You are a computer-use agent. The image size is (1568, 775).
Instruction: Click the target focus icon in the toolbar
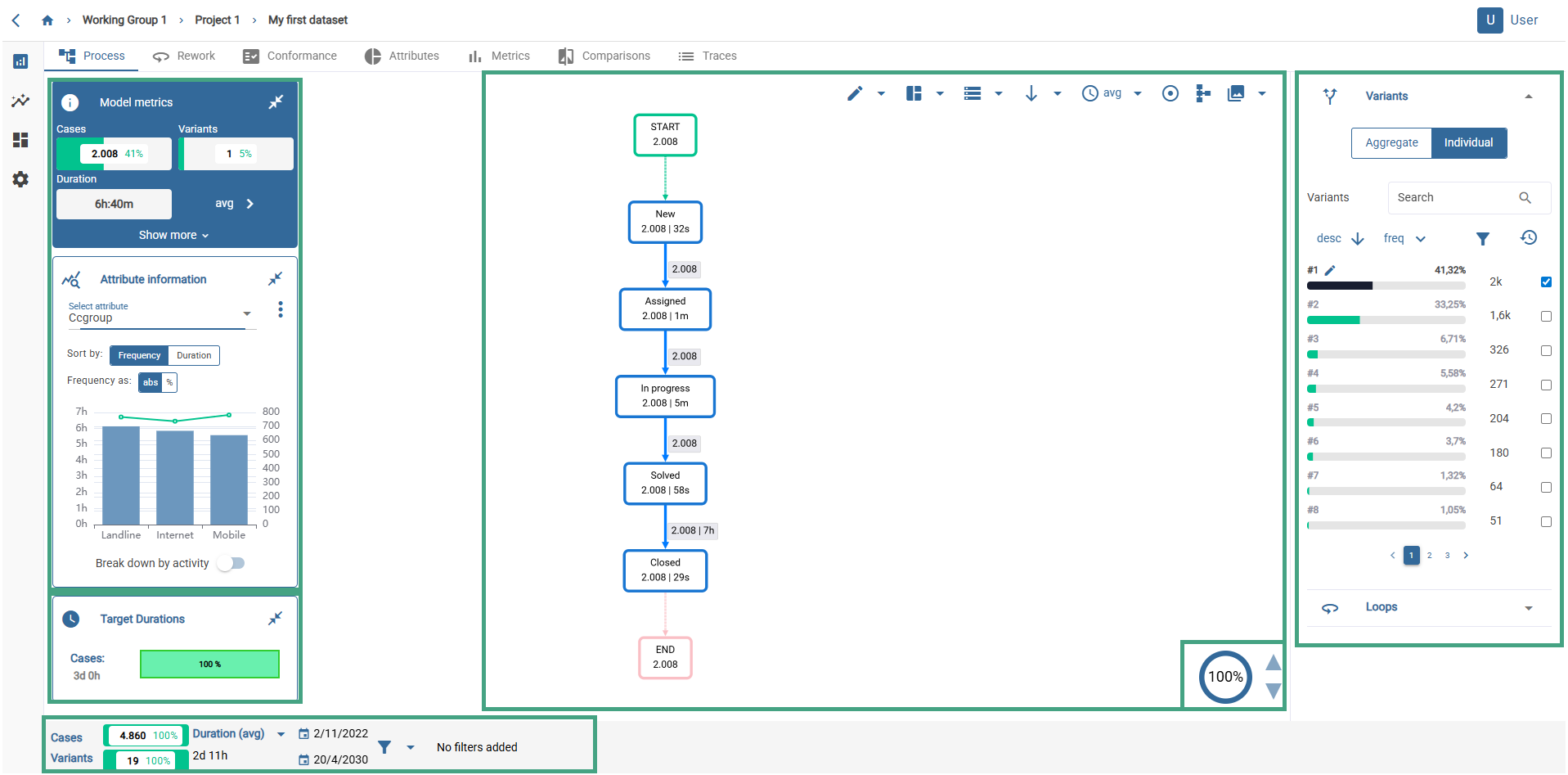coord(1170,93)
